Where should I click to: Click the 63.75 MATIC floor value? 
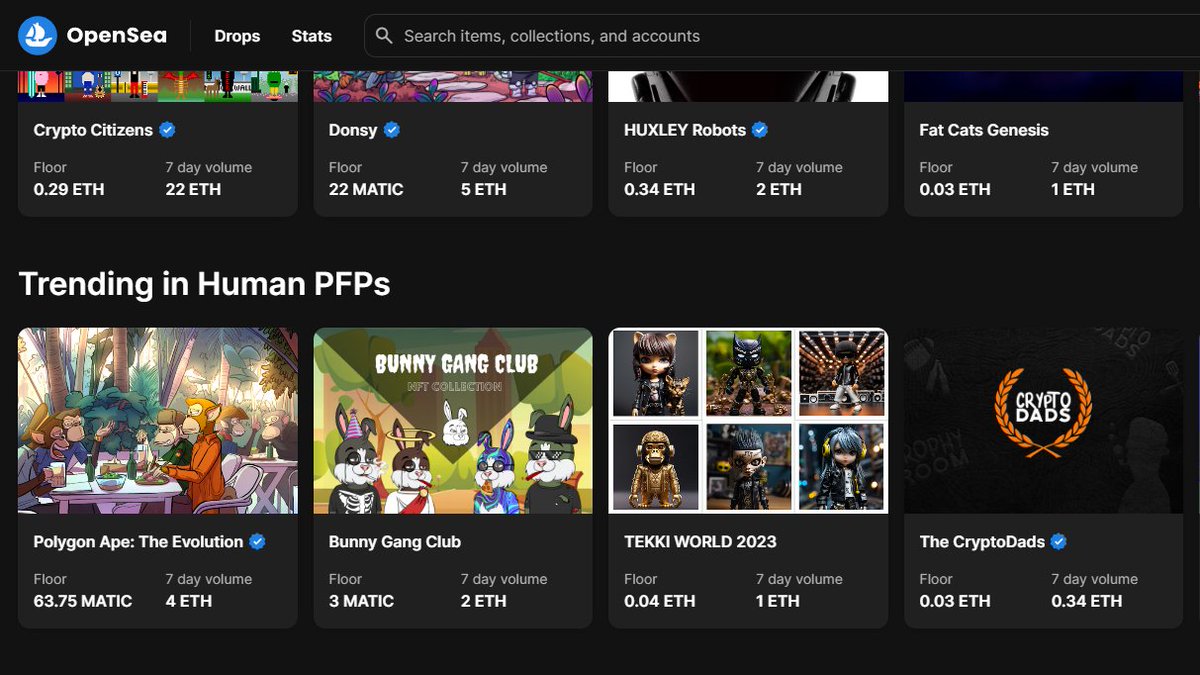[83, 601]
